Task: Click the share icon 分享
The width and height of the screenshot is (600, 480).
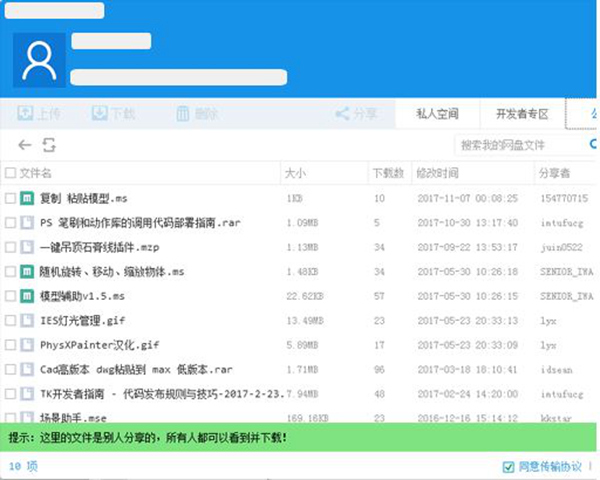Action: (x=342, y=114)
